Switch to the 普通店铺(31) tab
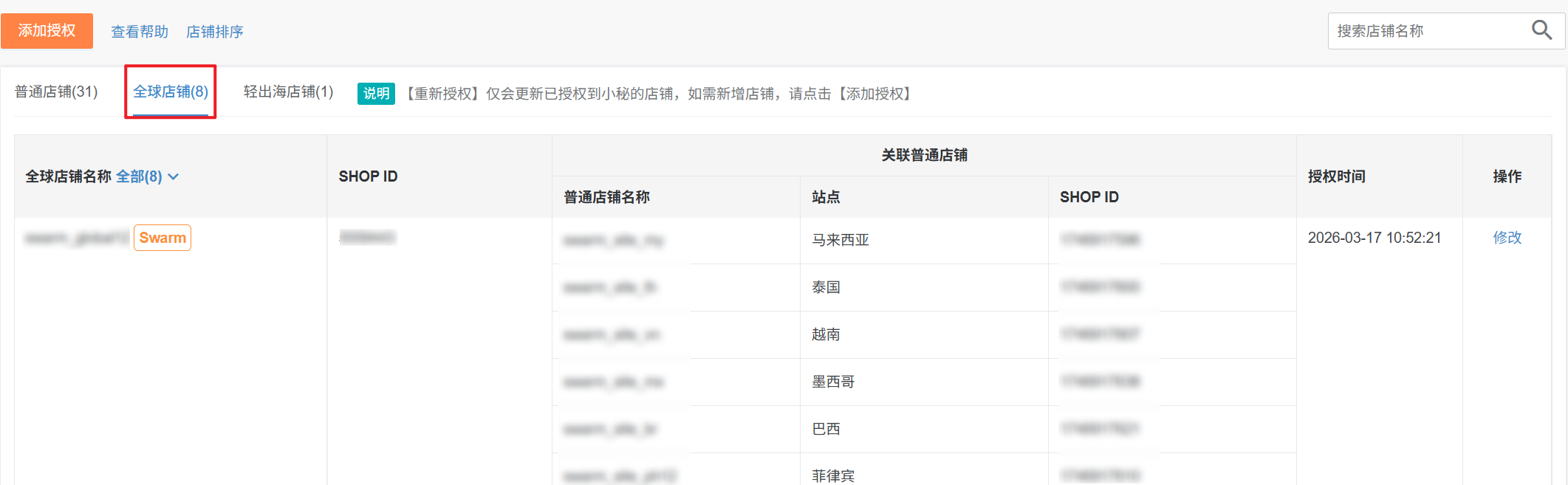Screen dimensions: 1568x485 (x=56, y=92)
